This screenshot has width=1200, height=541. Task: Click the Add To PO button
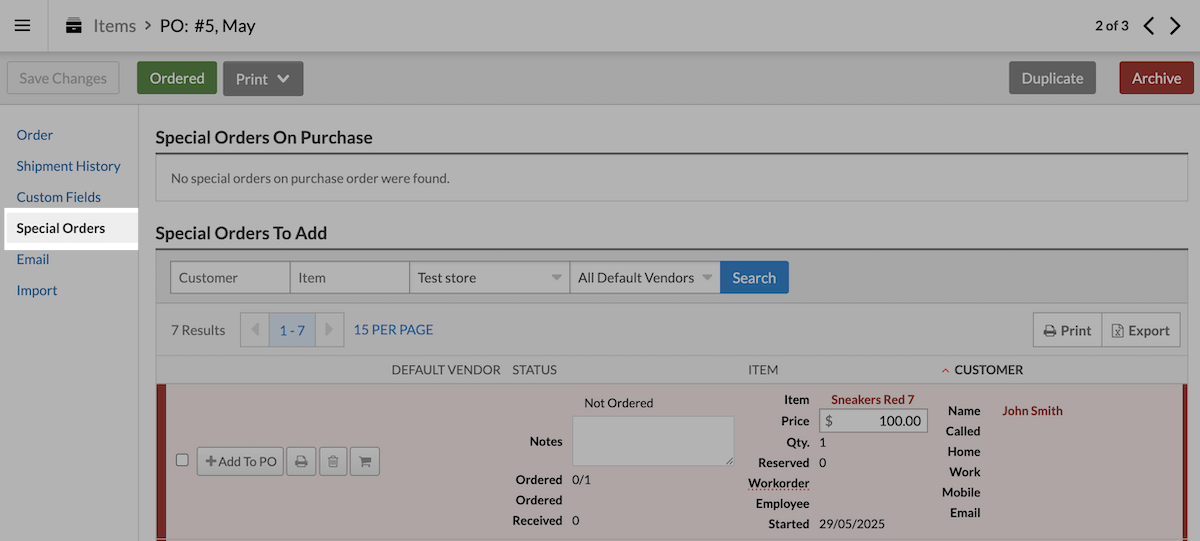coord(241,461)
